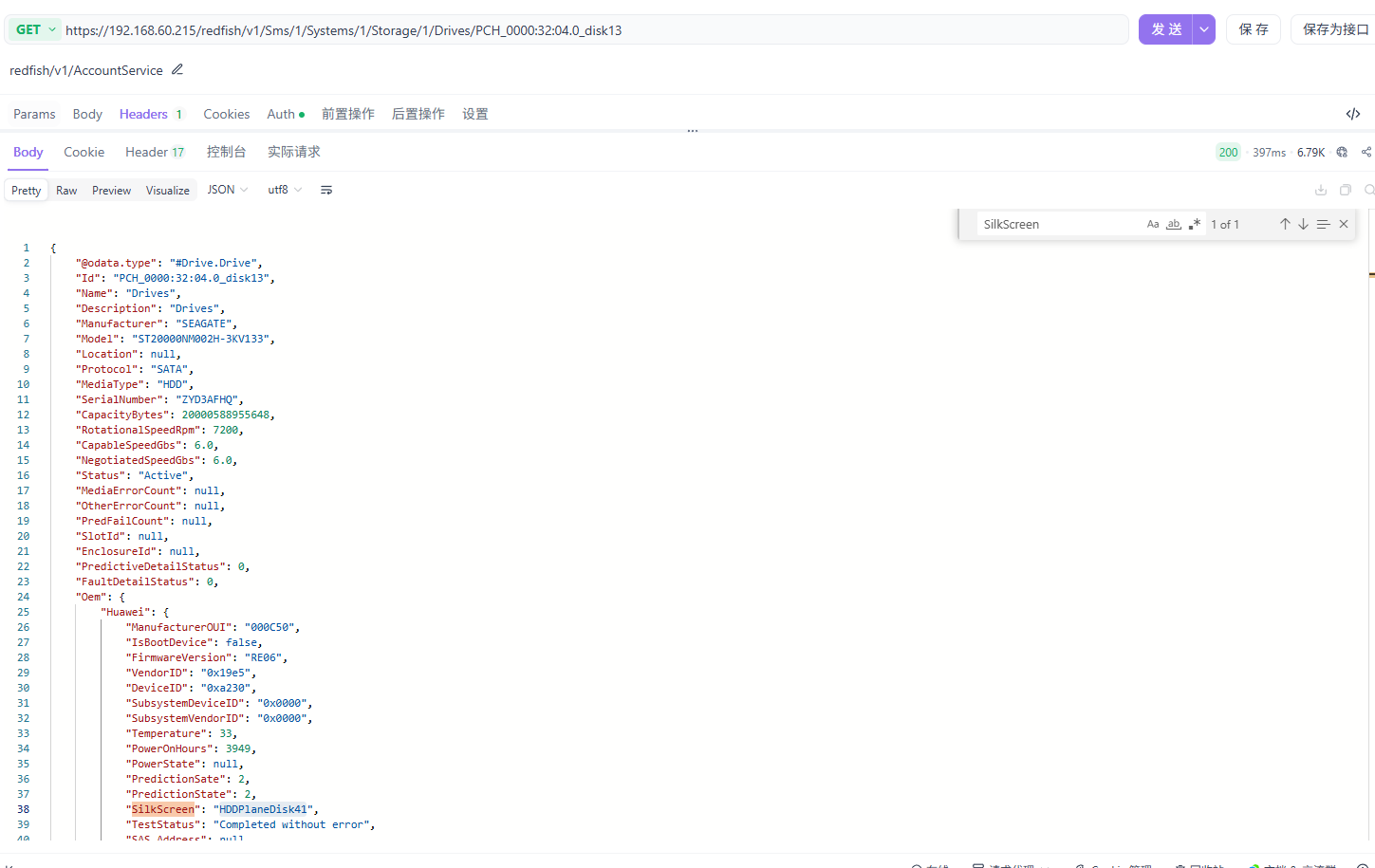This screenshot has height=868, width=1375.
Task: Go to previous match arrow
Action: coord(1285,224)
